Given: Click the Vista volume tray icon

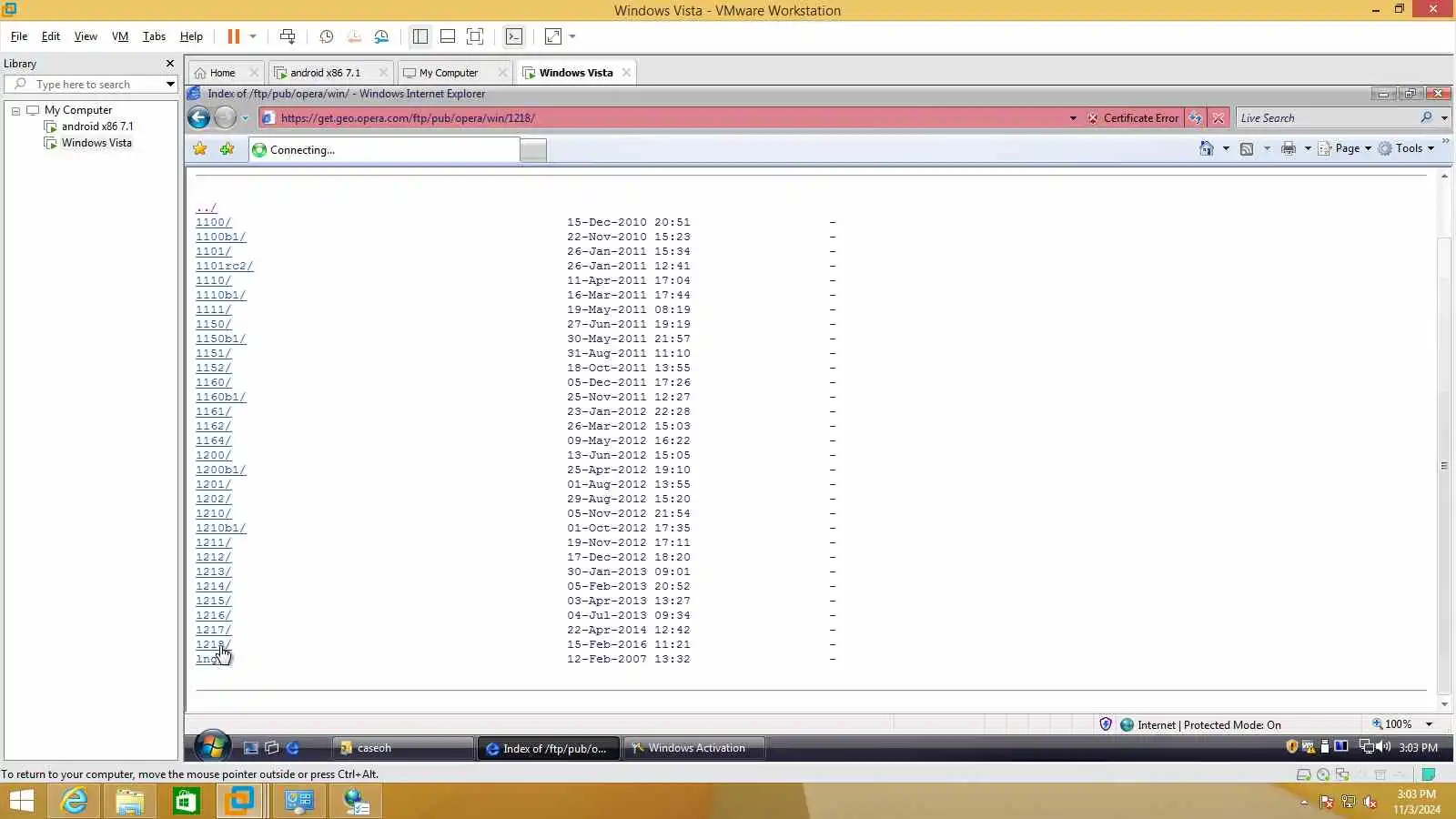Looking at the screenshot, I should coord(1383,747).
